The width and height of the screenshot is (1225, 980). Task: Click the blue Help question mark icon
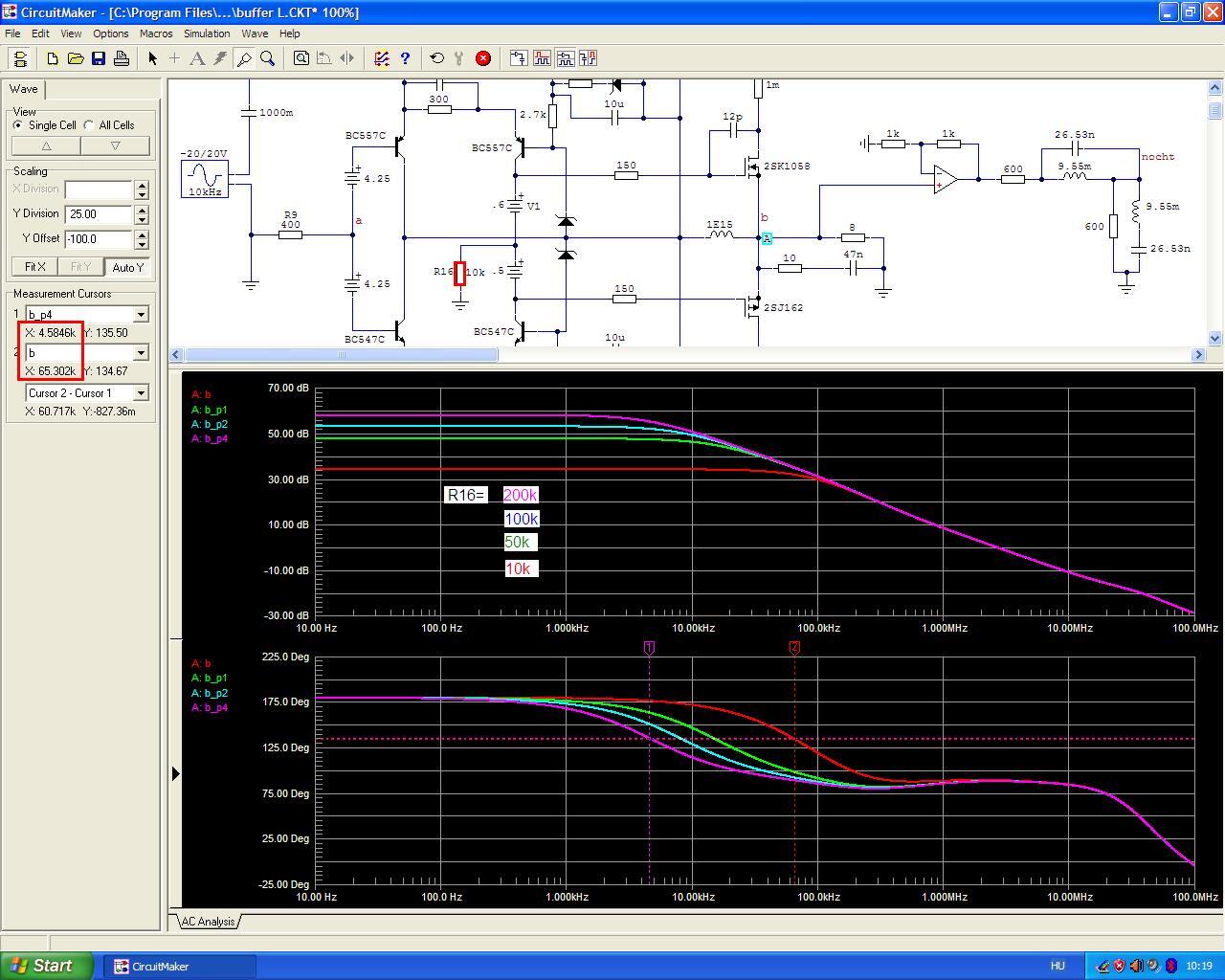click(x=405, y=58)
